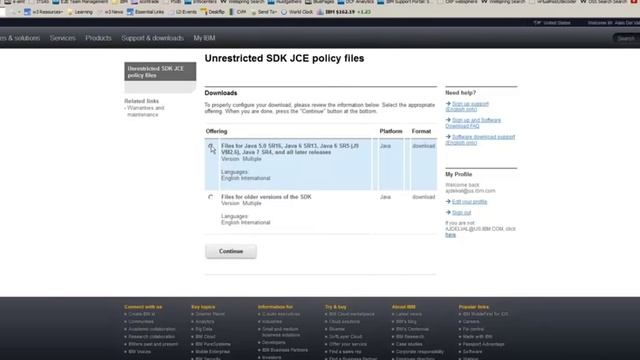Open the Industries footer link
Screen dimensions: 640x360
(x=272, y=322)
